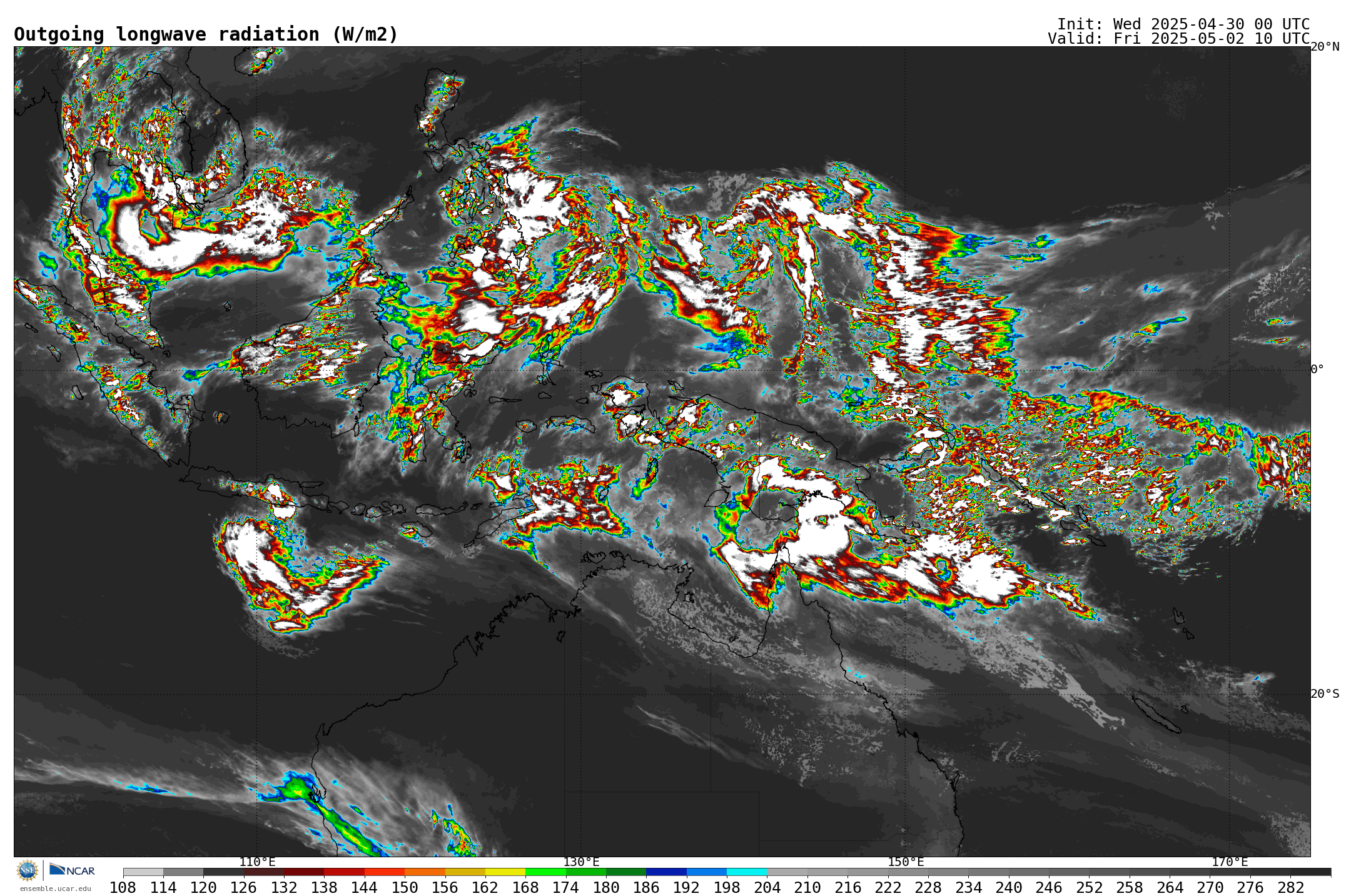Pick the maroon 132–138 colorbar swatch
This screenshot has width=1351, height=896.
[x=304, y=872]
